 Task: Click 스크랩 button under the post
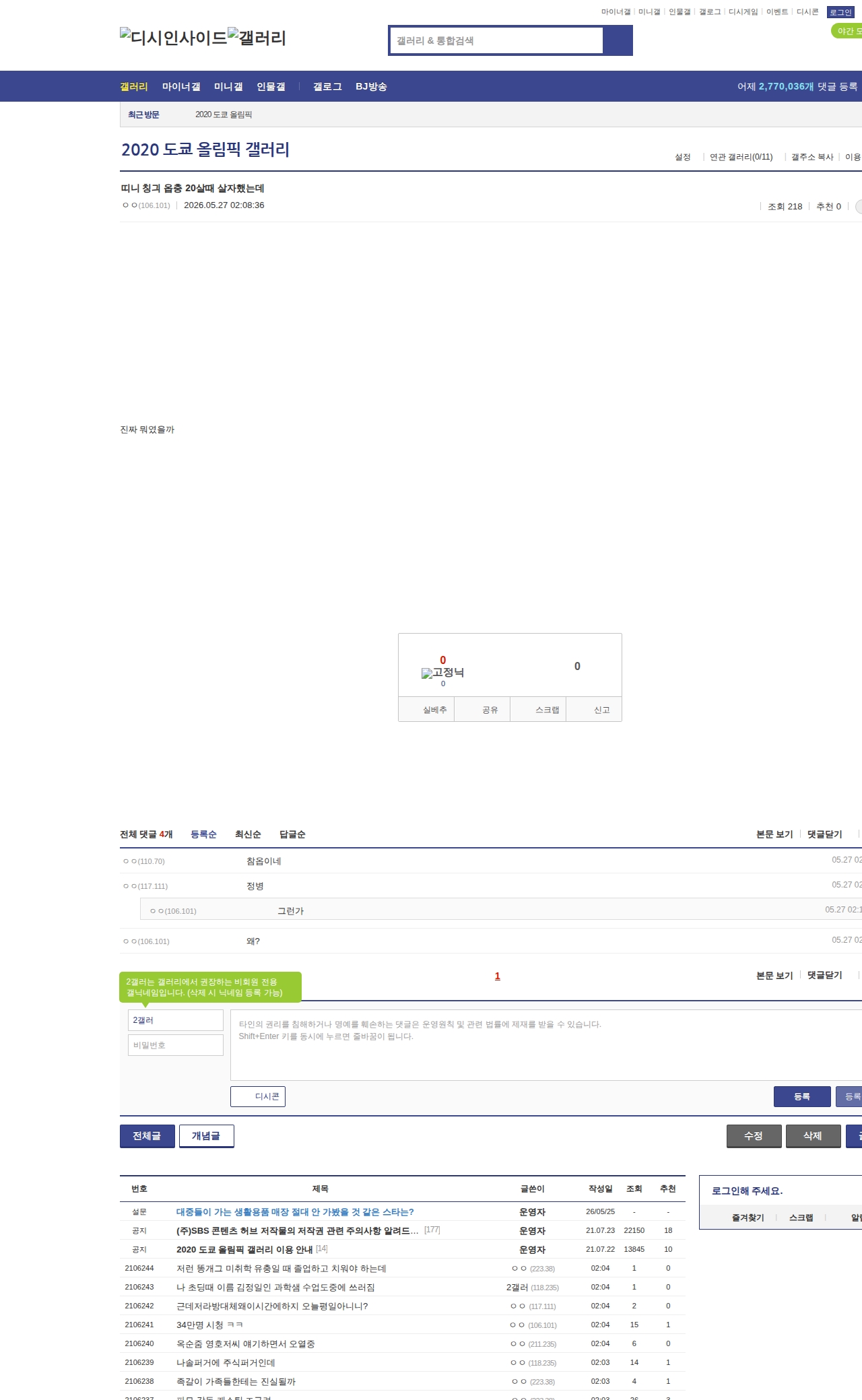point(538,710)
